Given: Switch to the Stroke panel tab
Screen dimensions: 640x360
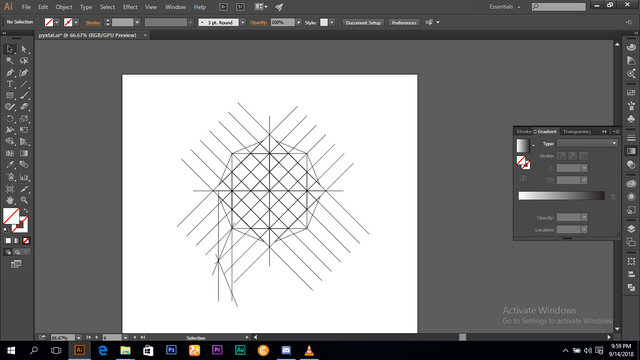Looking at the screenshot, I should [524, 131].
